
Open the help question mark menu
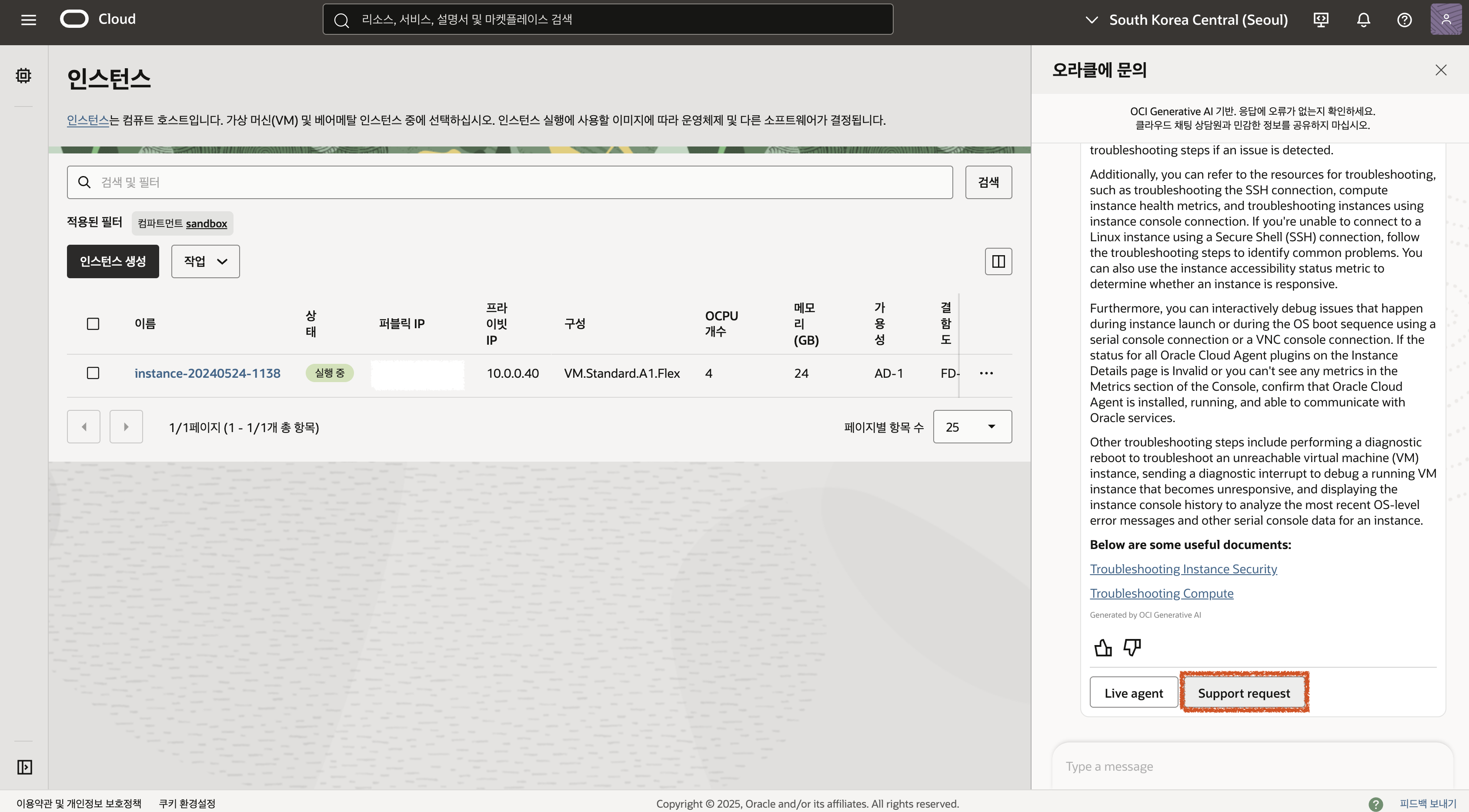point(1404,20)
